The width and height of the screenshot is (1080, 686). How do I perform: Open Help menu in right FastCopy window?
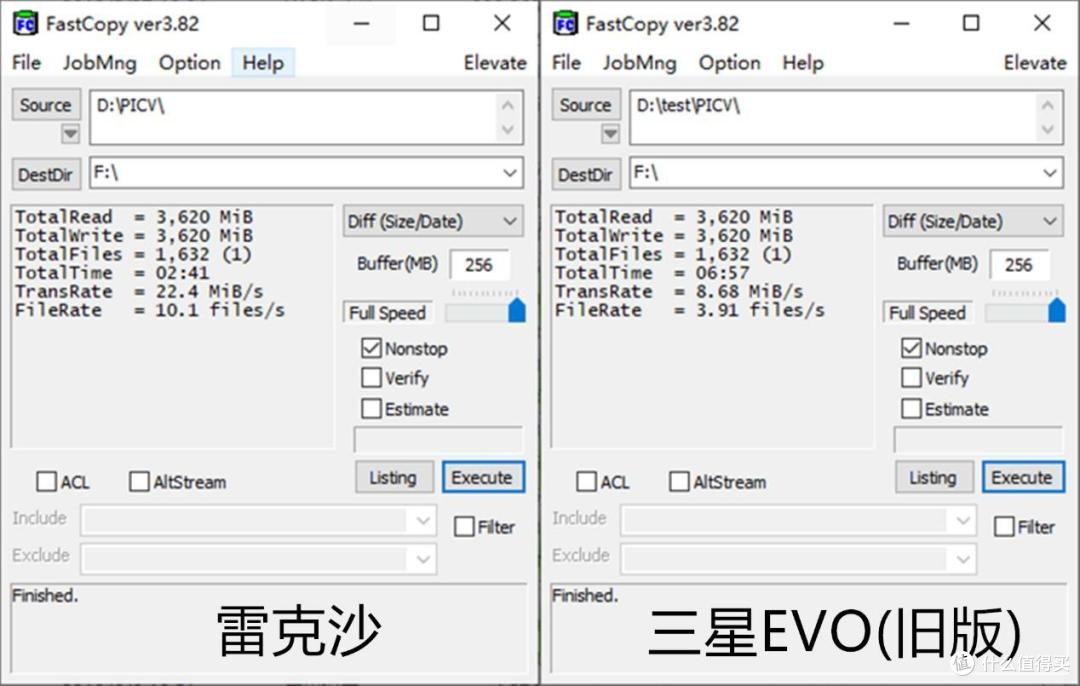pyautogui.click(x=802, y=63)
